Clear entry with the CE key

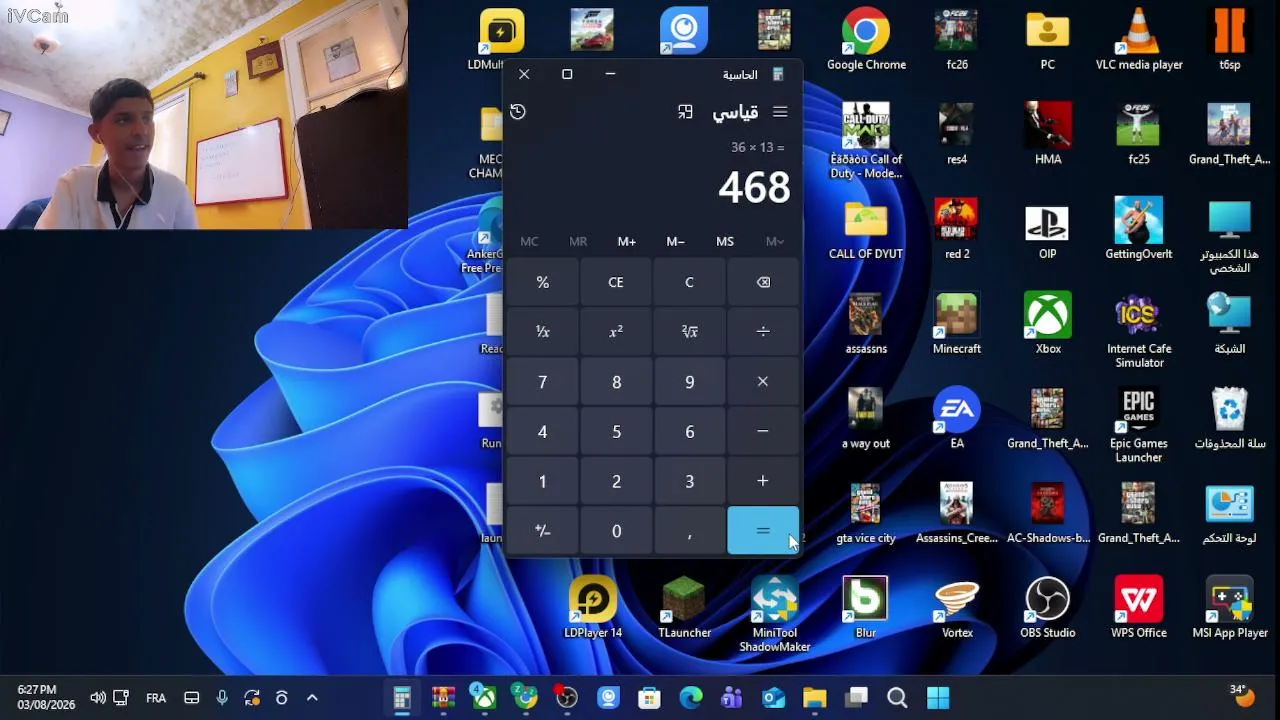pyautogui.click(x=616, y=283)
